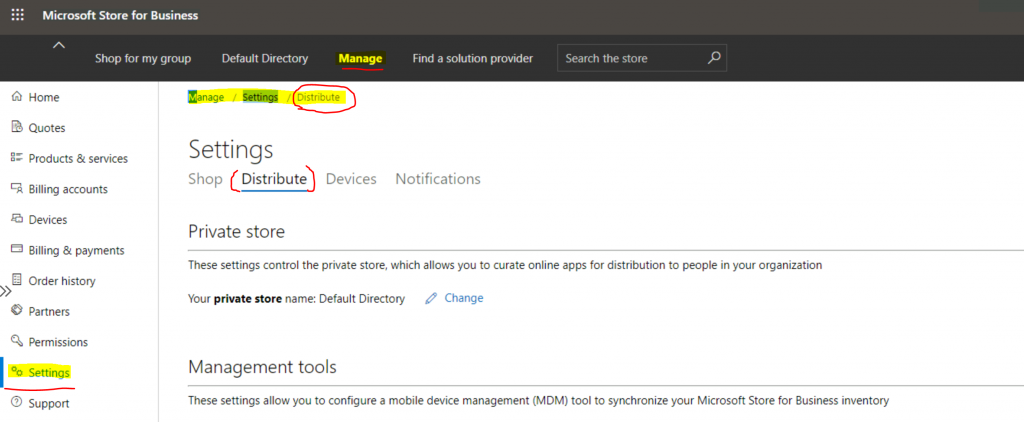The image size is (1024, 422).
Task: Click the Permissions key icon
Action: pos(17,341)
